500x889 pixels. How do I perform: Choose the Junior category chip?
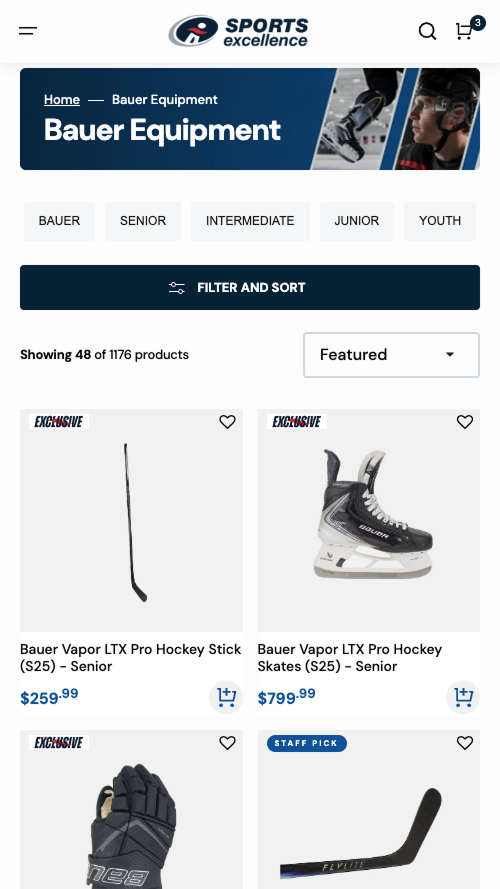(357, 221)
